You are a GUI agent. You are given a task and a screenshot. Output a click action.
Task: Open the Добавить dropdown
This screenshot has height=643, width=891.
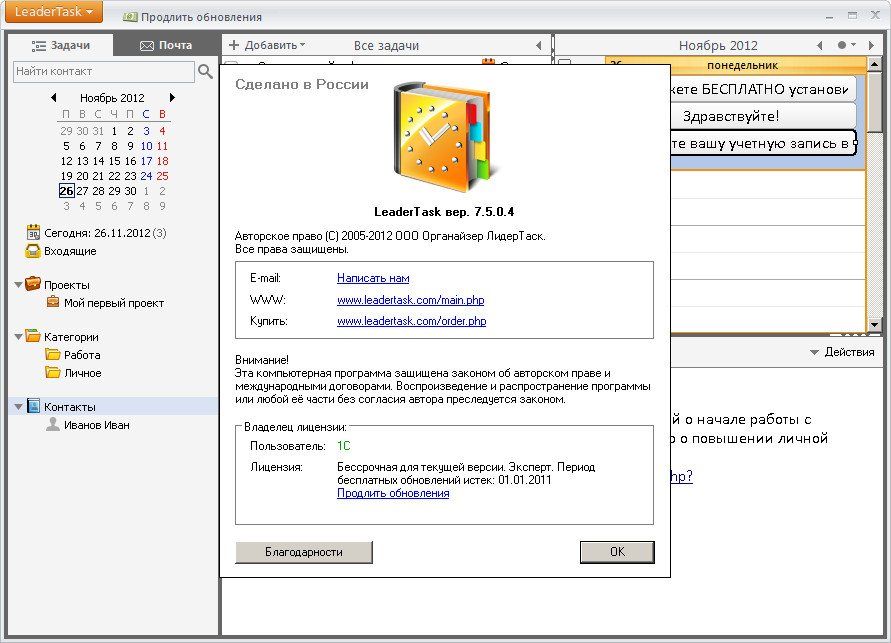(x=267, y=45)
